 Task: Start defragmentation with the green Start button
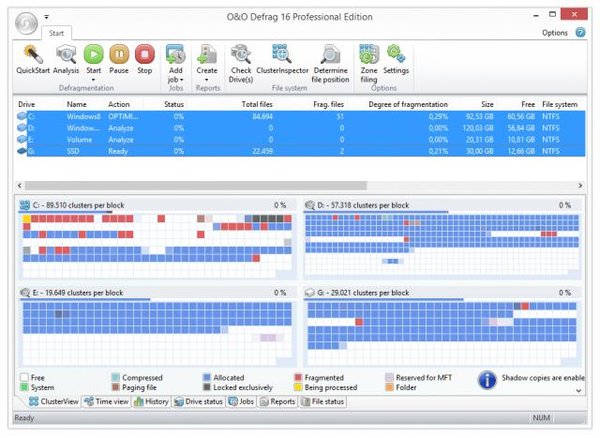point(94,54)
